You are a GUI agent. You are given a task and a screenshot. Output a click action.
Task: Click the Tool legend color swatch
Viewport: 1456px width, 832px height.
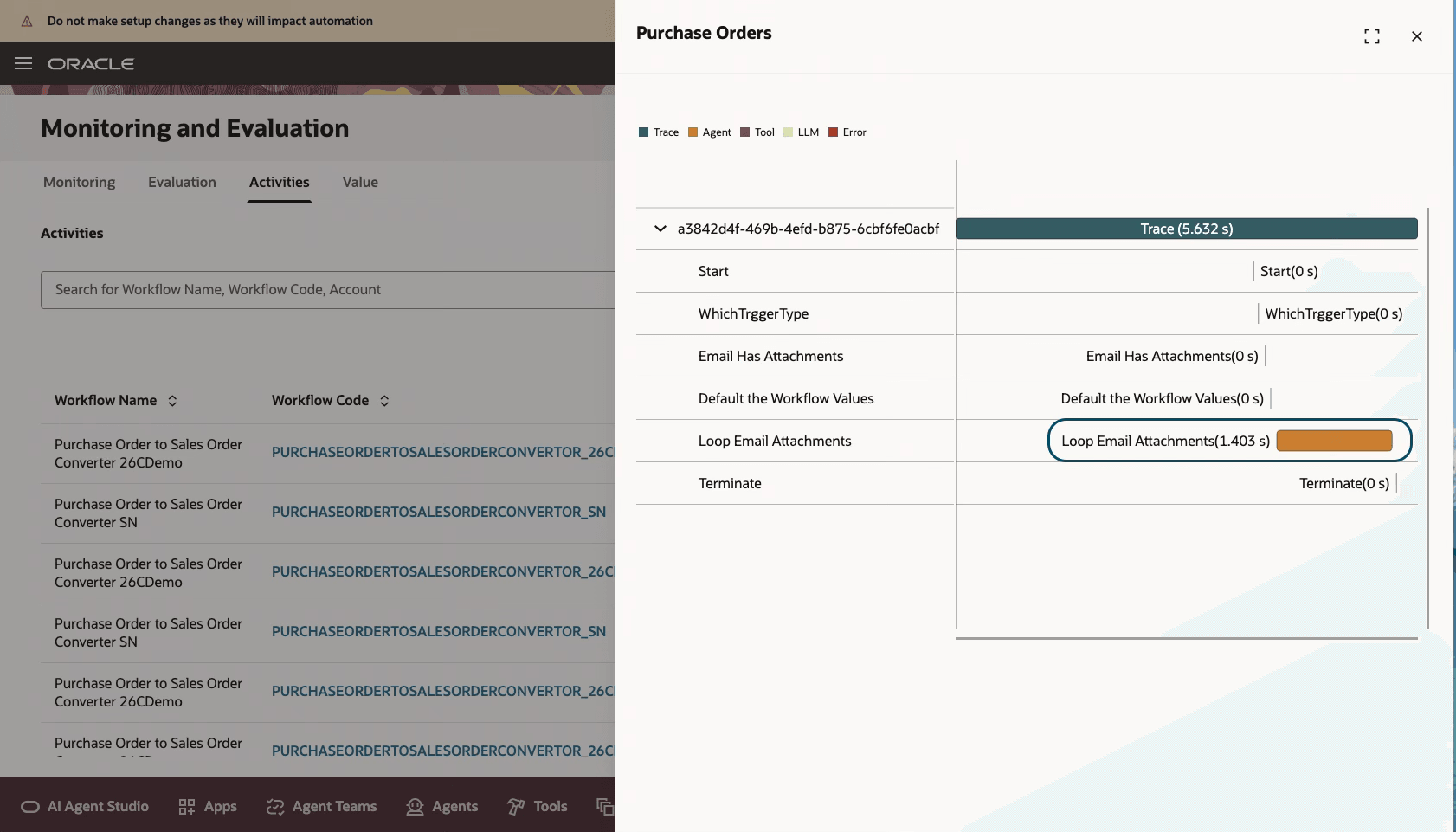[x=744, y=132]
